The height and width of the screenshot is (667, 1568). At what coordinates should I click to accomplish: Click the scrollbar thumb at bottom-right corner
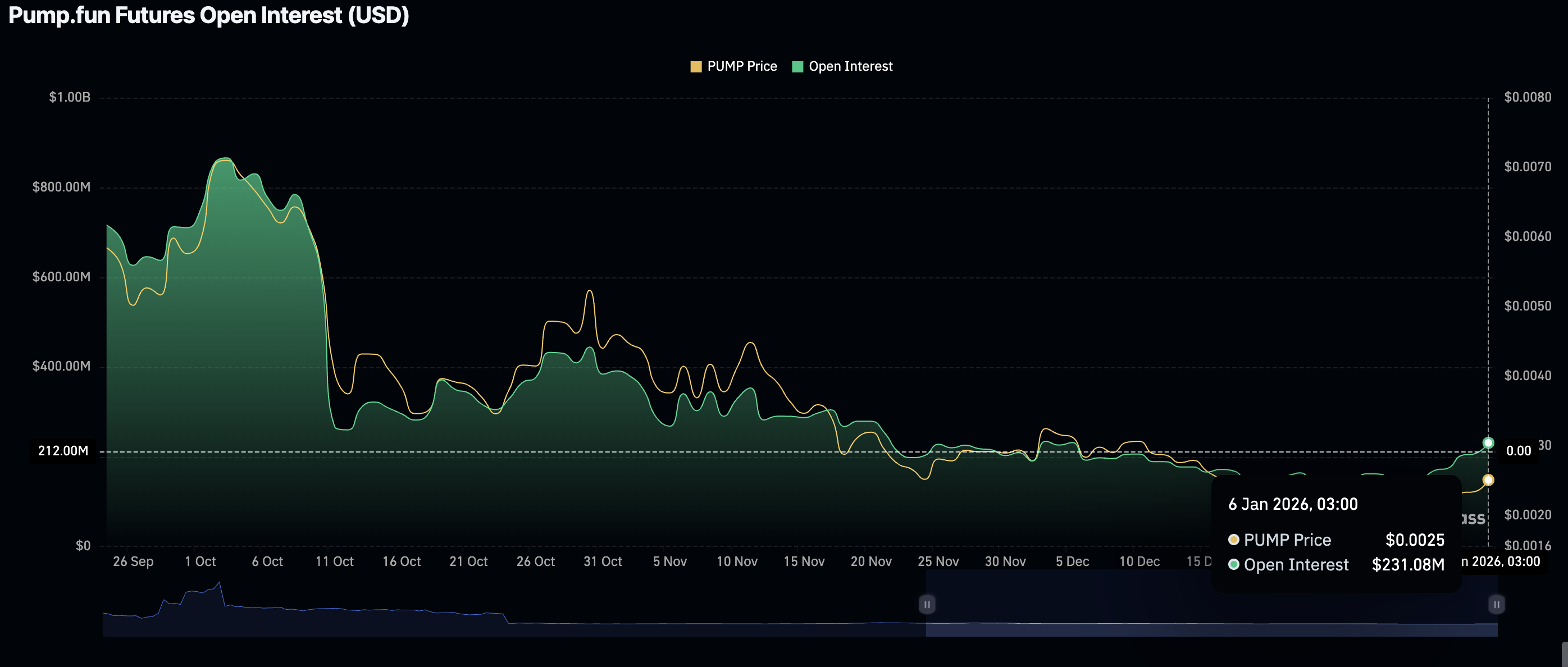pyautogui.click(x=1564, y=655)
